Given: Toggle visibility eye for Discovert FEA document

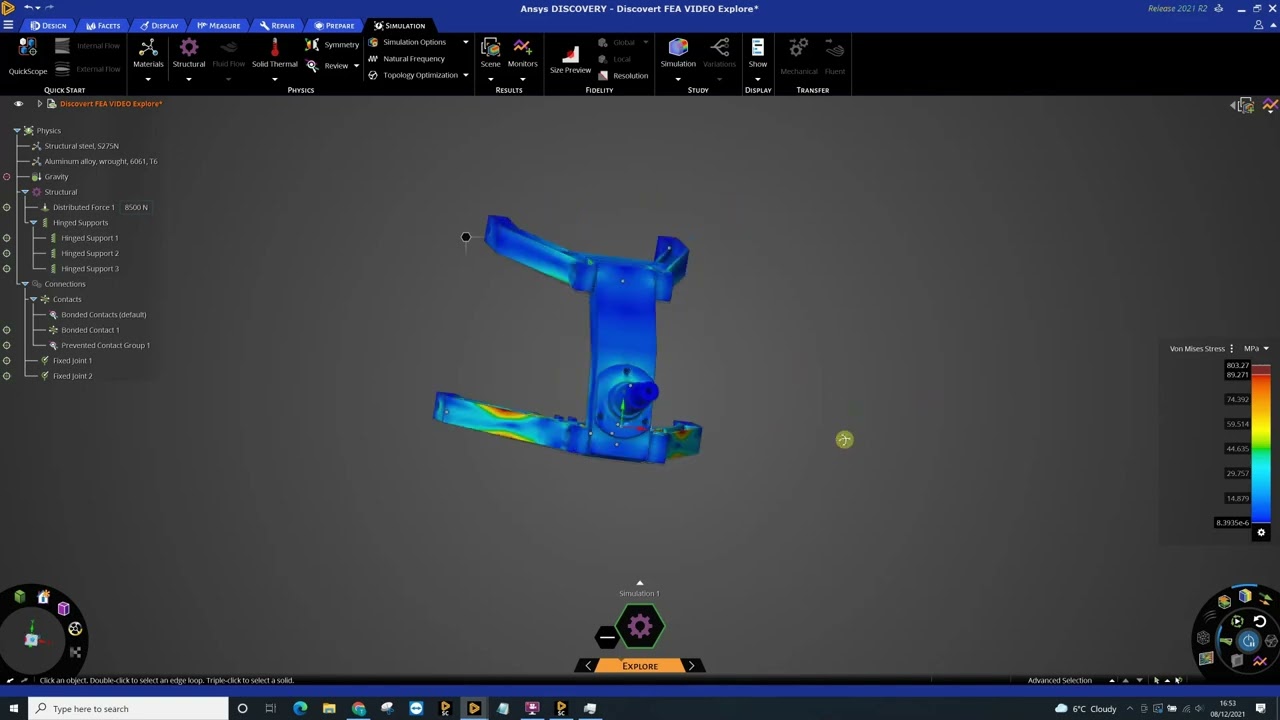Looking at the screenshot, I should point(18,104).
